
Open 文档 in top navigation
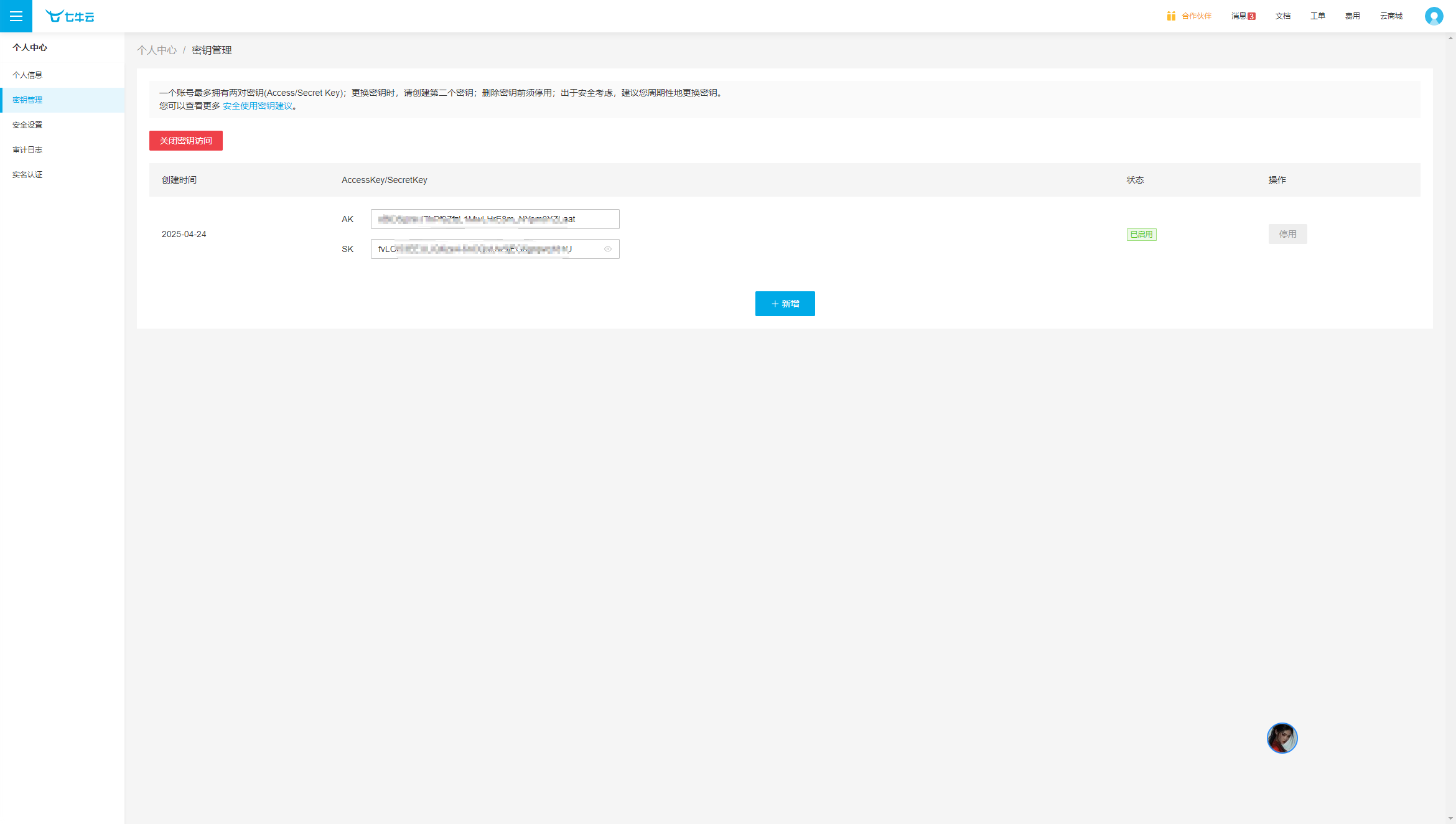point(1282,16)
